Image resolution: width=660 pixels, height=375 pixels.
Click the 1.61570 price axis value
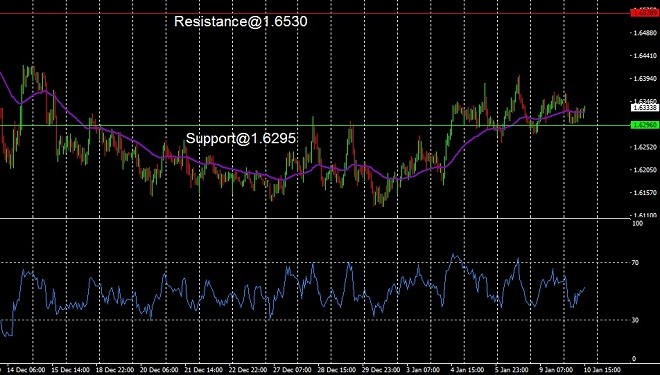pos(645,192)
